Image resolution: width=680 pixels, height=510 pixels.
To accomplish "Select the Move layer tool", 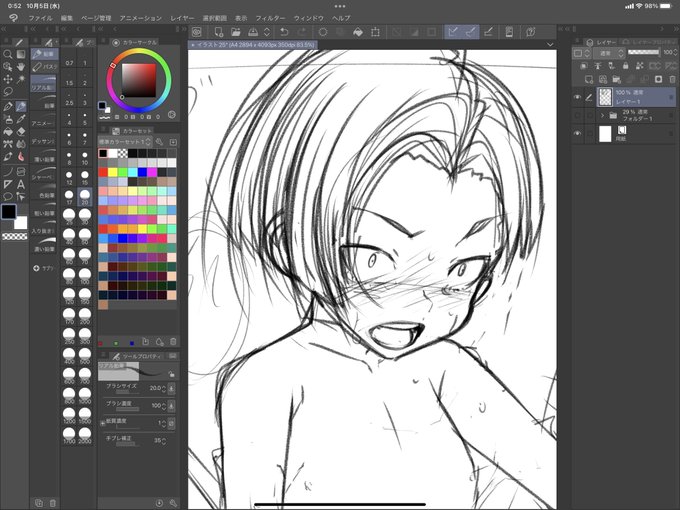I will point(7,79).
